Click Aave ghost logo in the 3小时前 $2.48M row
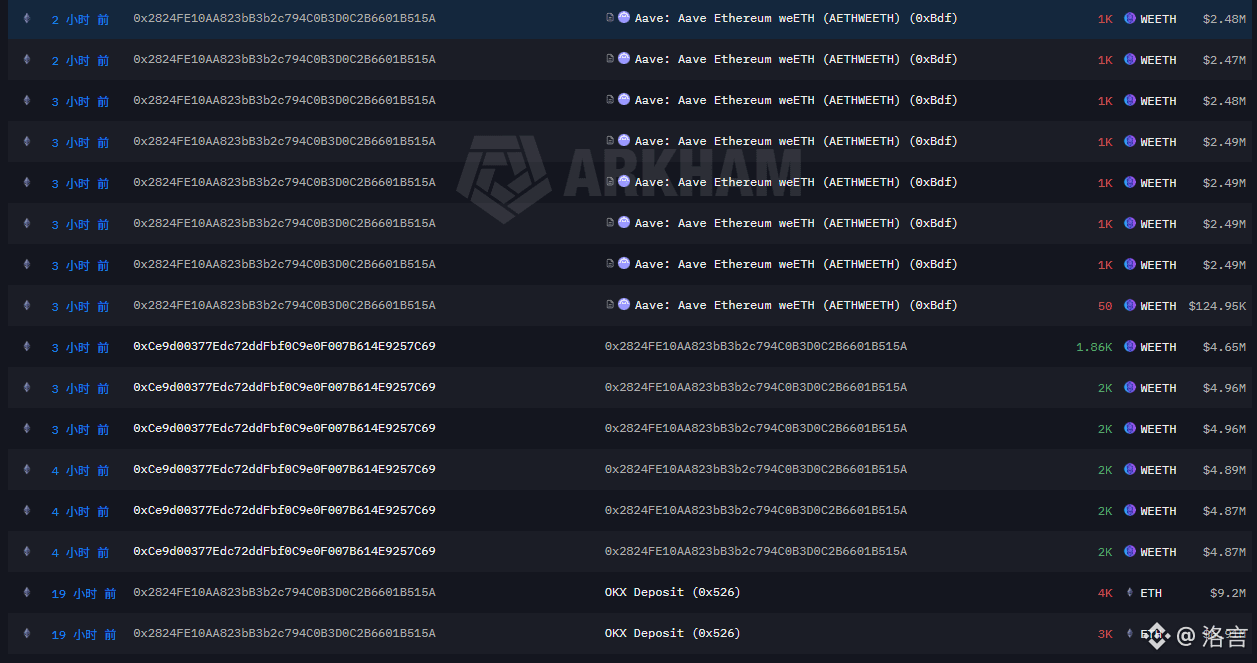 pos(624,100)
